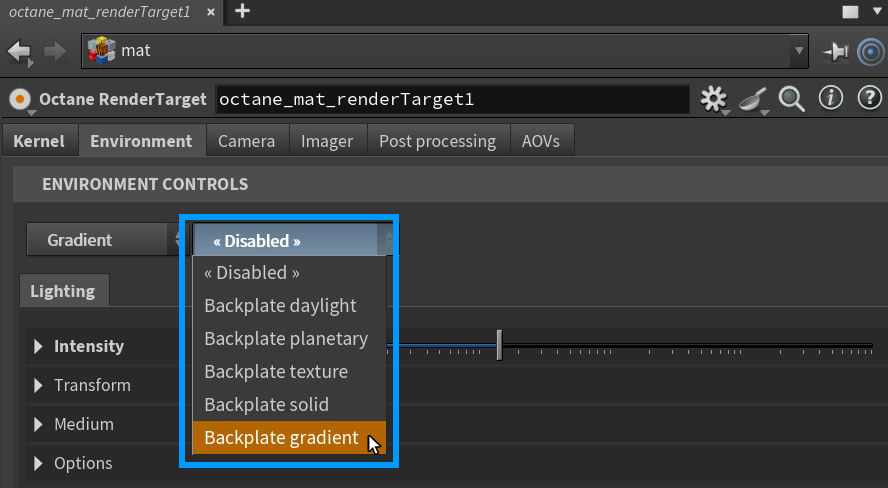Click the Octane RenderTarget node icon

pyautogui.click(x=20, y=99)
